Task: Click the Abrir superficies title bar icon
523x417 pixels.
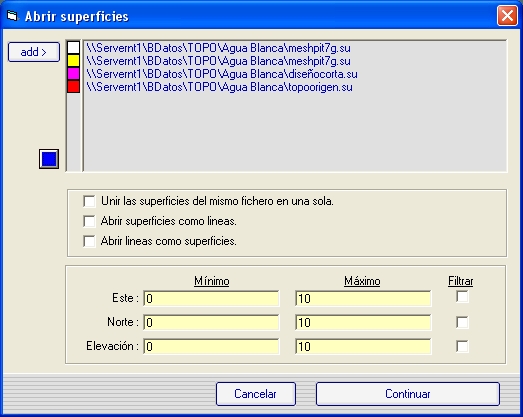Action: 12,16
